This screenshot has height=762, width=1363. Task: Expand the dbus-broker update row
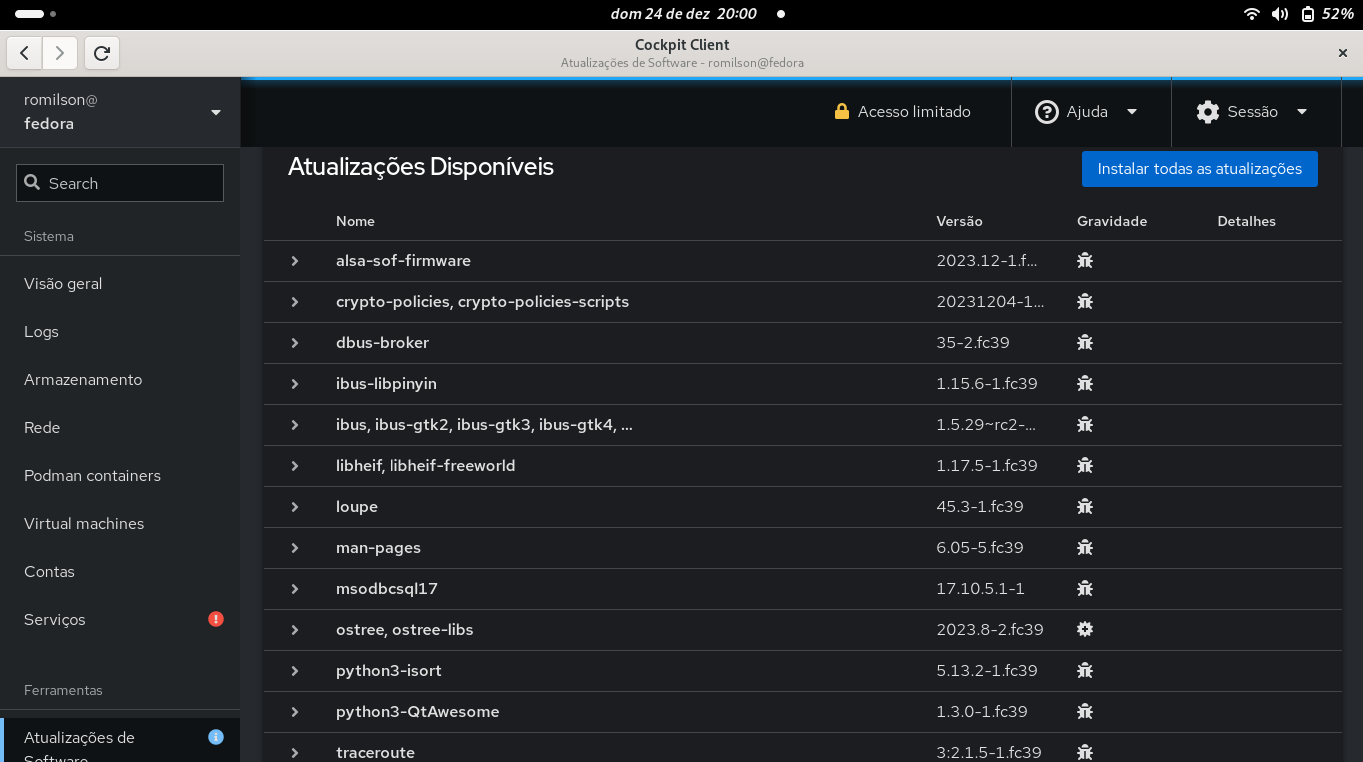pyautogui.click(x=295, y=343)
